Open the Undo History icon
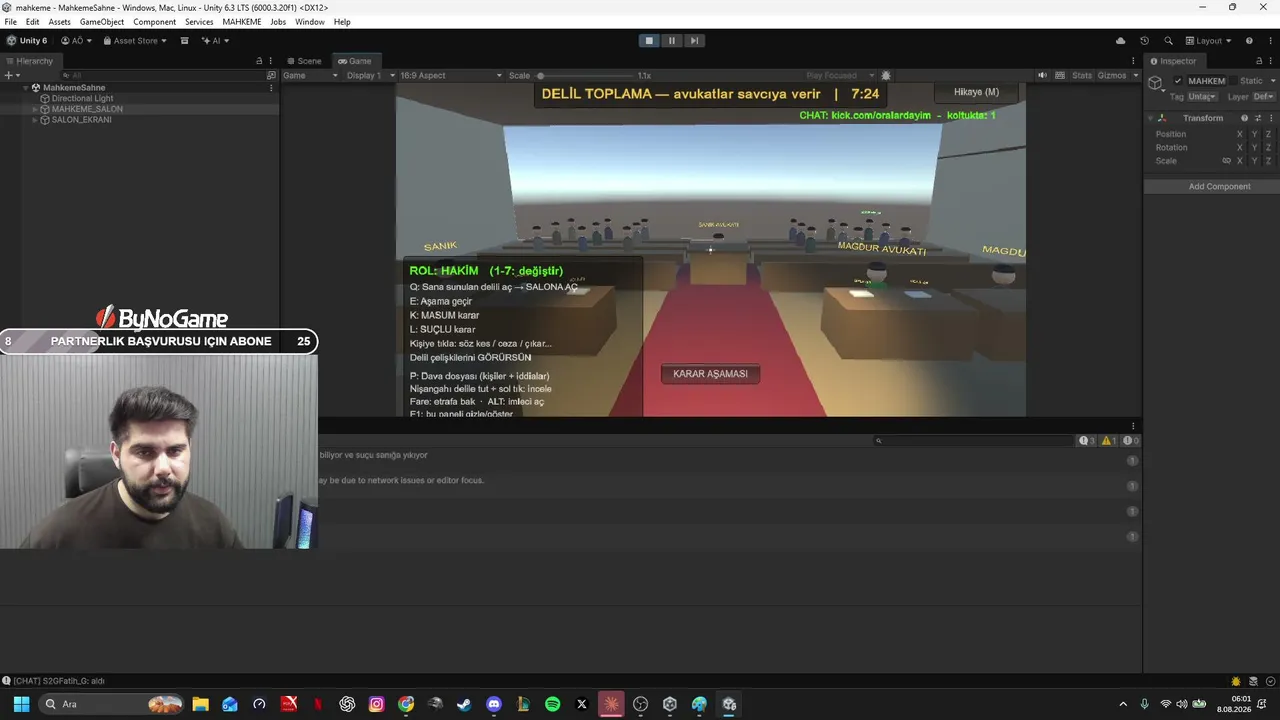The image size is (1280, 720). pos(1146,41)
